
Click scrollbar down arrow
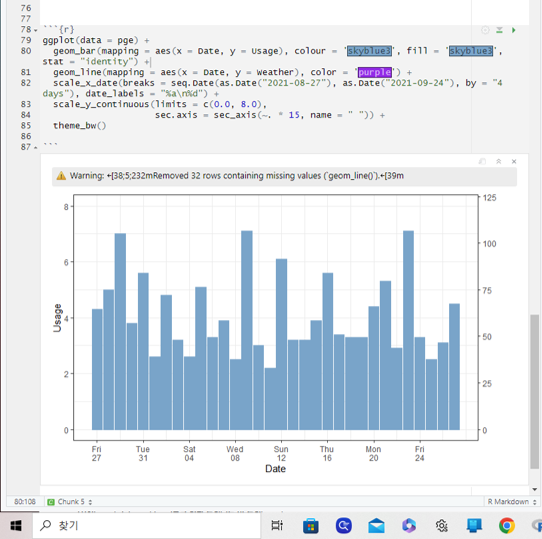pos(534,489)
